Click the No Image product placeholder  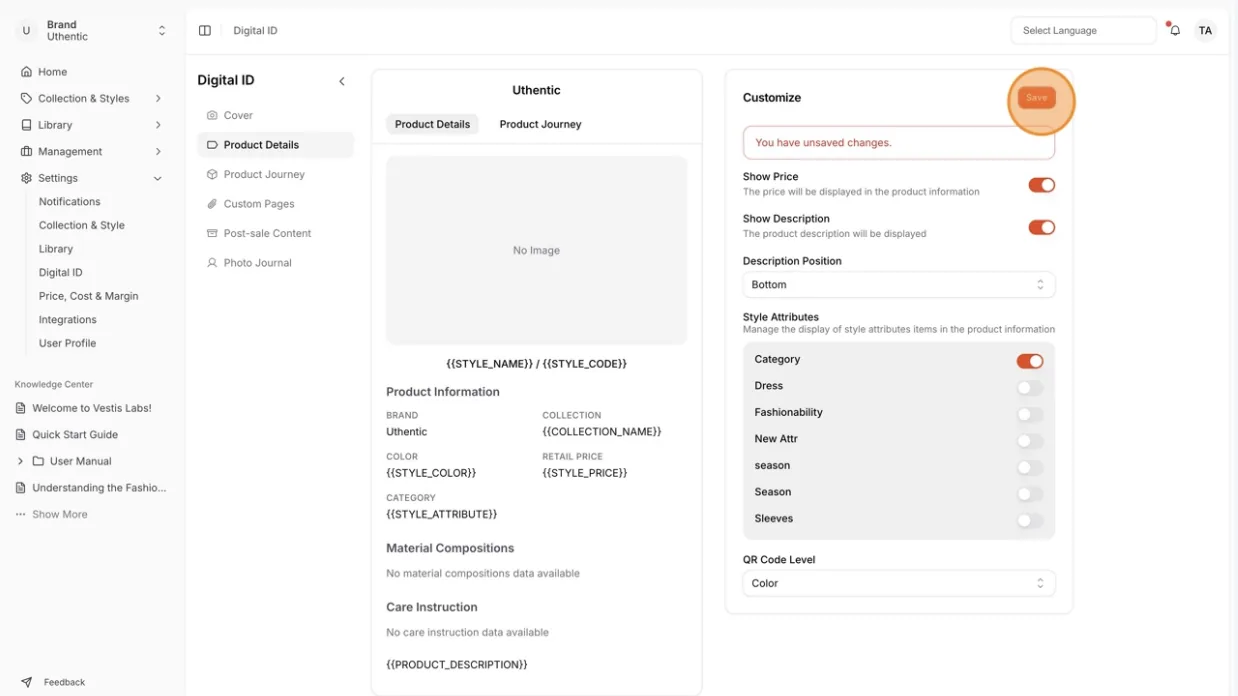click(x=537, y=250)
